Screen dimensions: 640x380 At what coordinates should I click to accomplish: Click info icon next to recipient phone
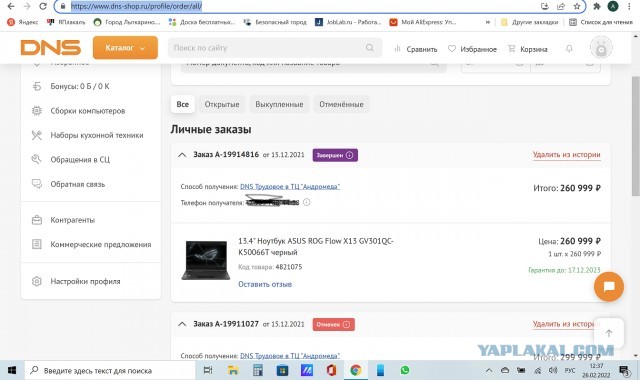tap(307, 202)
